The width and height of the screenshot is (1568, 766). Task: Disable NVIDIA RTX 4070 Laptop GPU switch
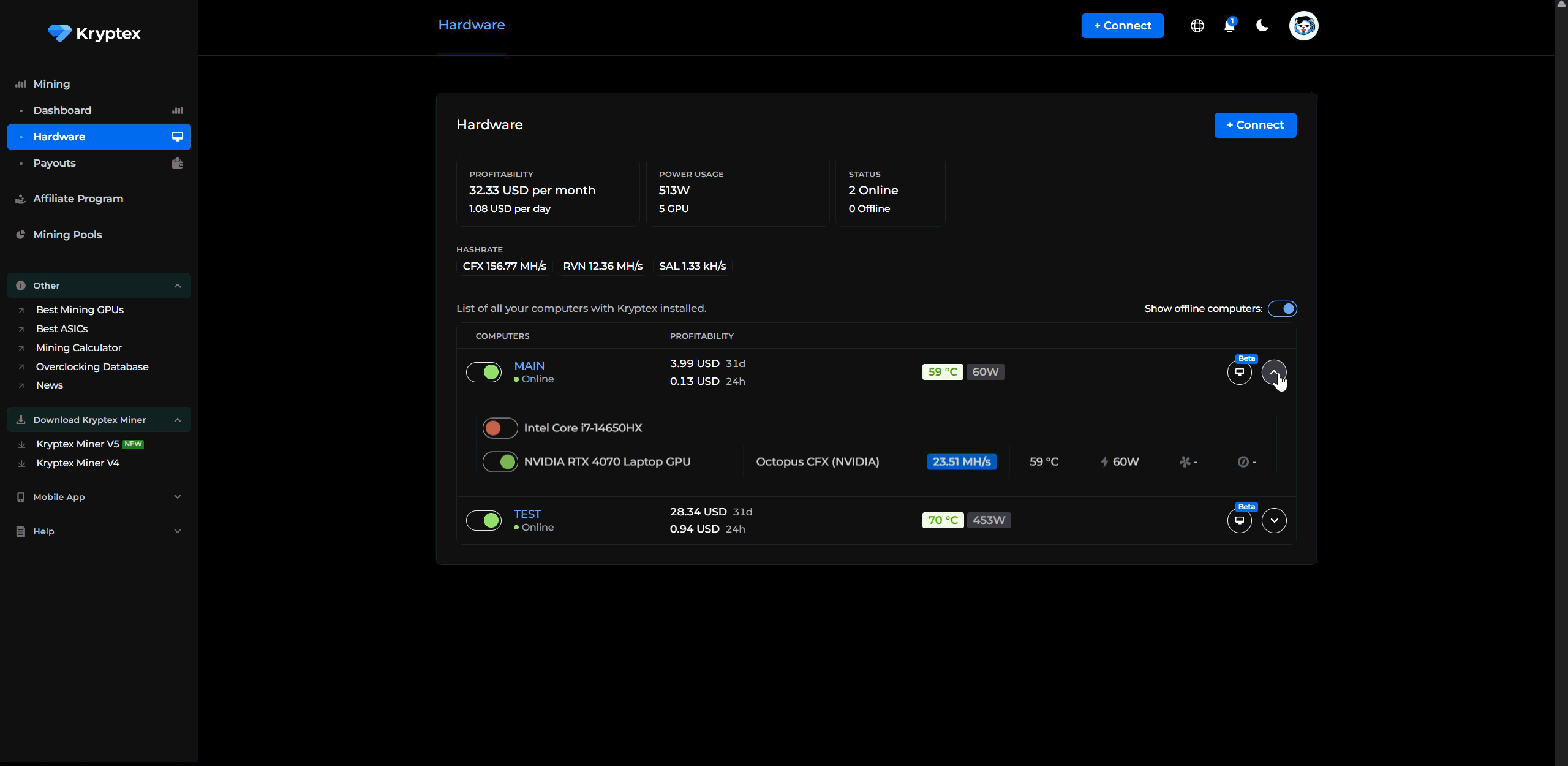[x=500, y=461]
